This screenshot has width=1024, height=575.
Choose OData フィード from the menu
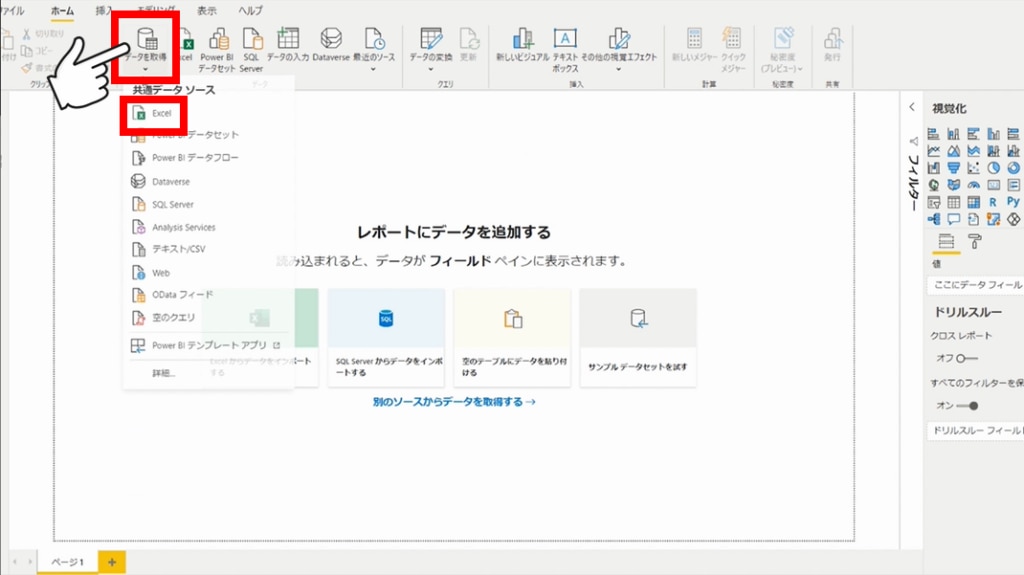[x=208, y=295]
